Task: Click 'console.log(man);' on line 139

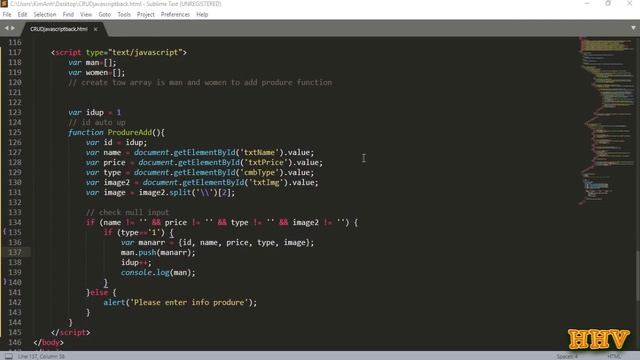Action: pyautogui.click(x=158, y=272)
